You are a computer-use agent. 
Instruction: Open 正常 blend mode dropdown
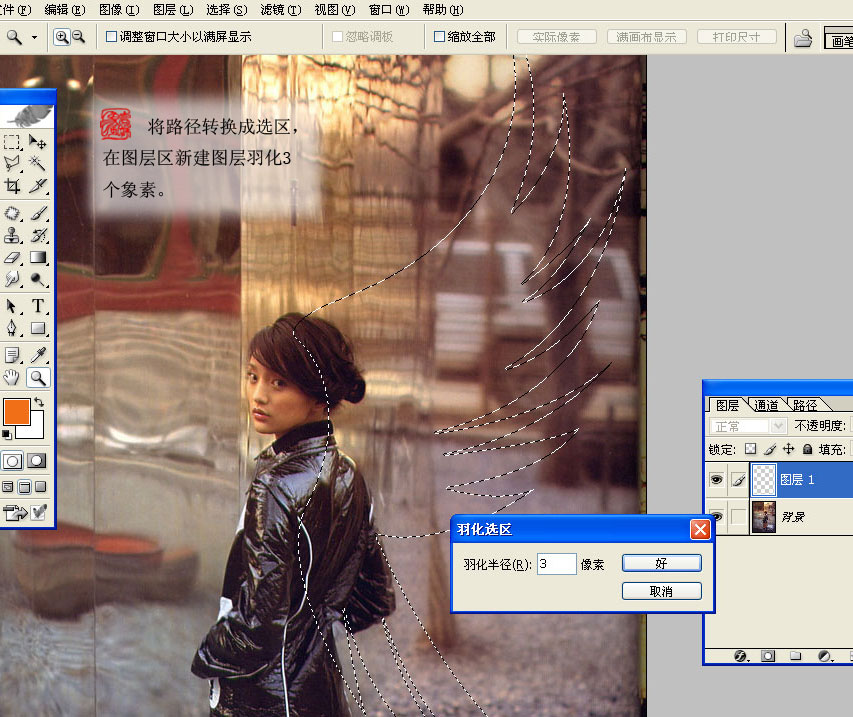point(748,426)
